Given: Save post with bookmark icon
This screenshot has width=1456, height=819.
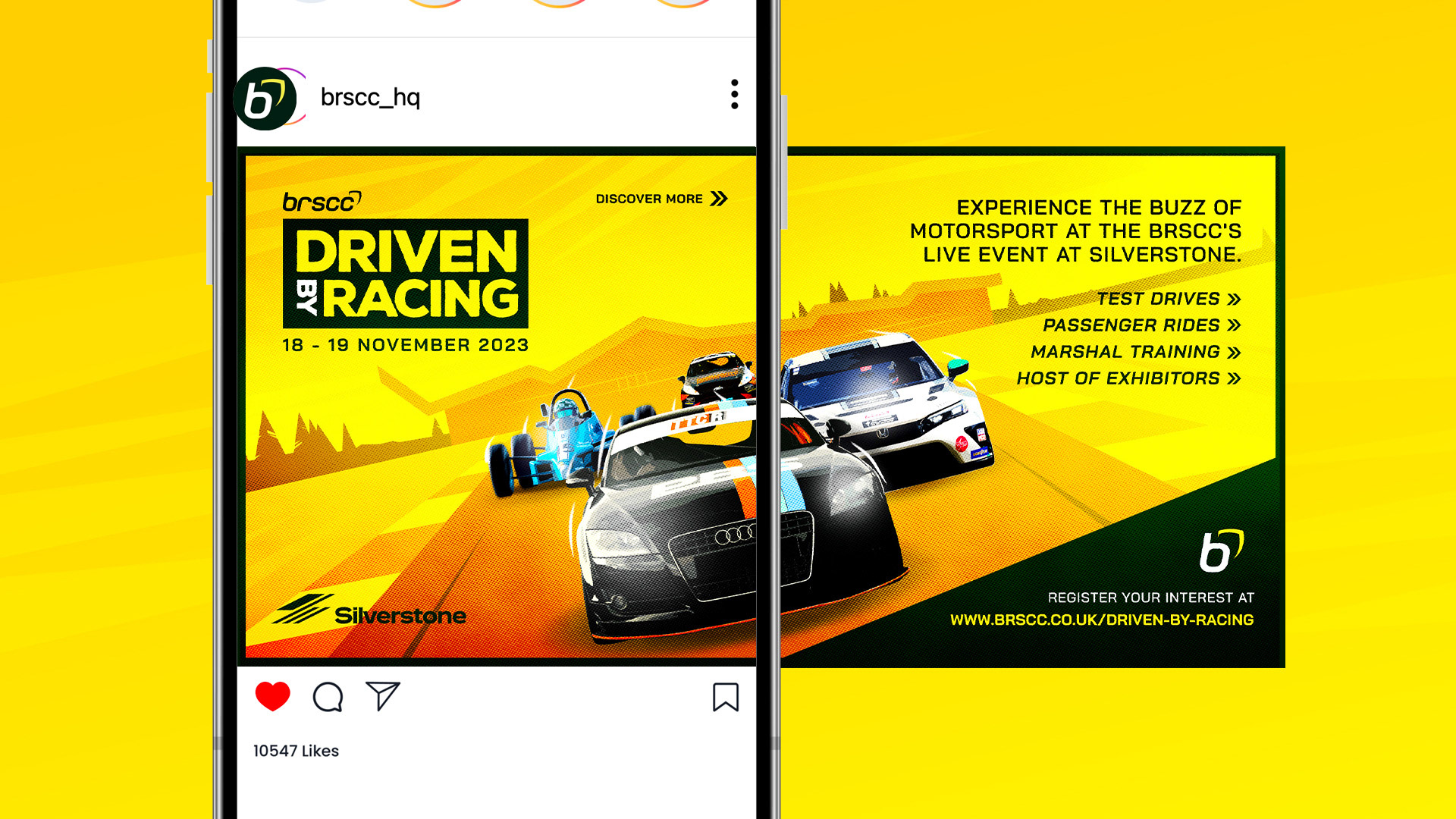Looking at the screenshot, I should click(725, 697).
